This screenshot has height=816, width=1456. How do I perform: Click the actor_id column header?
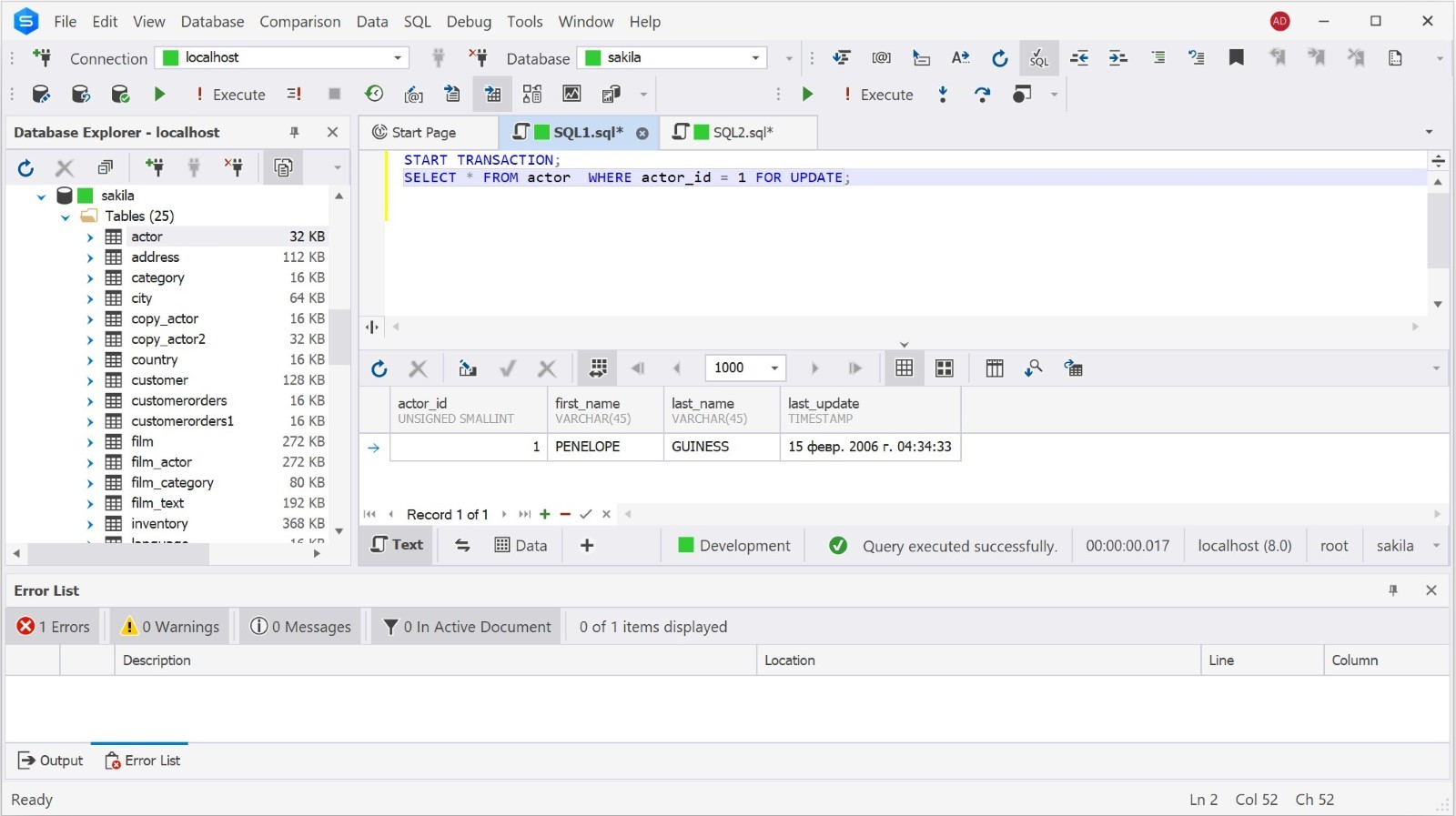(x=469, y=410)
